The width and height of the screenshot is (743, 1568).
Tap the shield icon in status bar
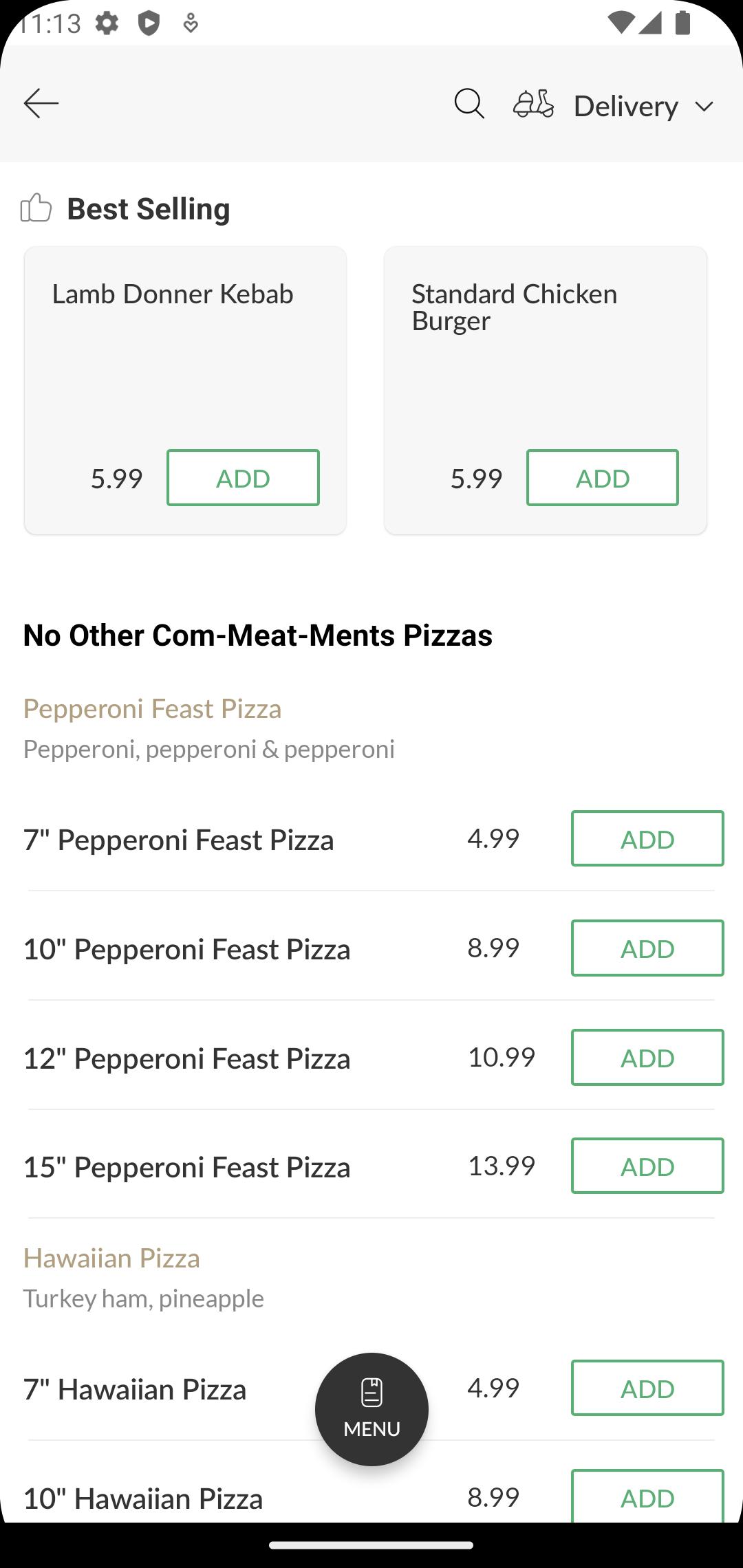149,23
